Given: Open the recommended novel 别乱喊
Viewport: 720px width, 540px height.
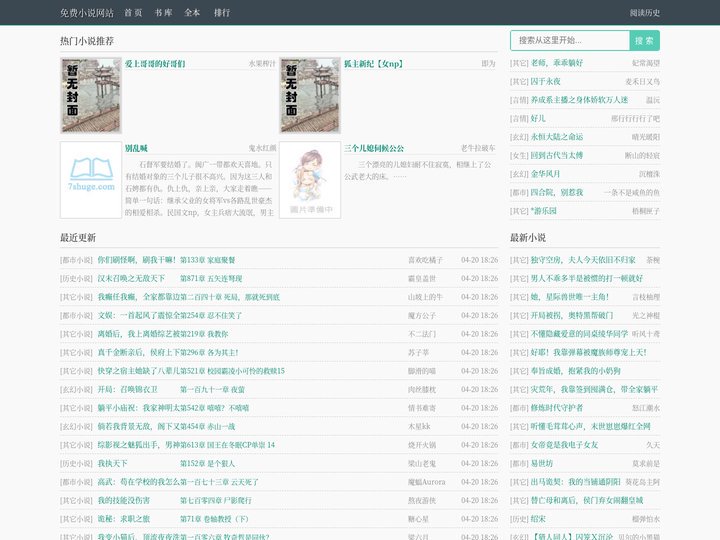Looking at the screenshot, I should click(x=136, y=148).
